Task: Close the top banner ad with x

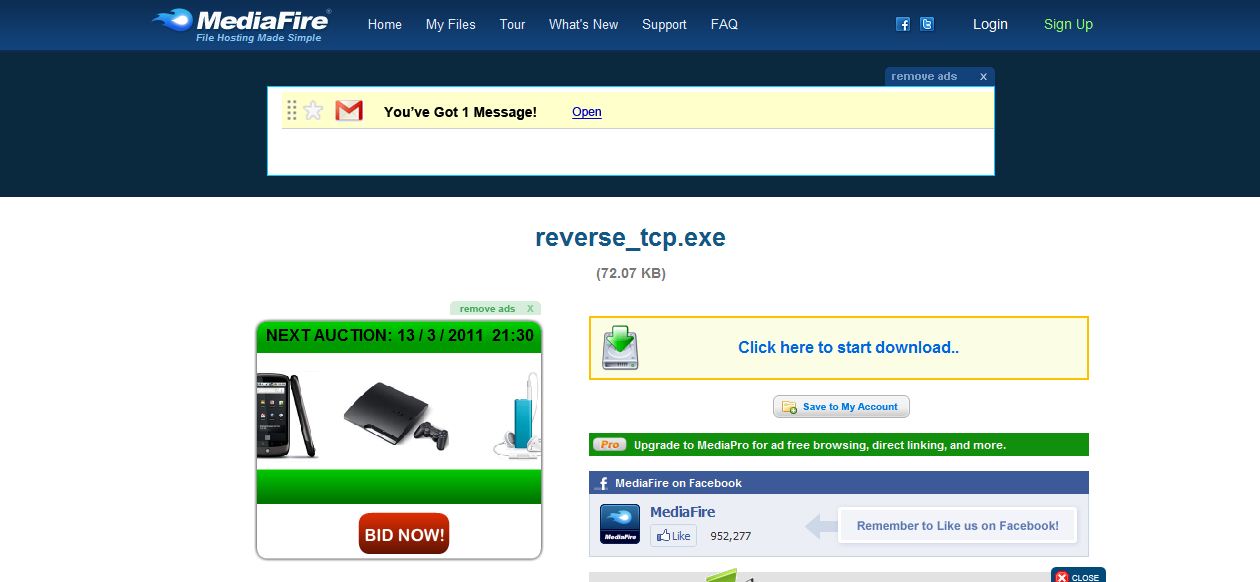Action: pos(983,76)
